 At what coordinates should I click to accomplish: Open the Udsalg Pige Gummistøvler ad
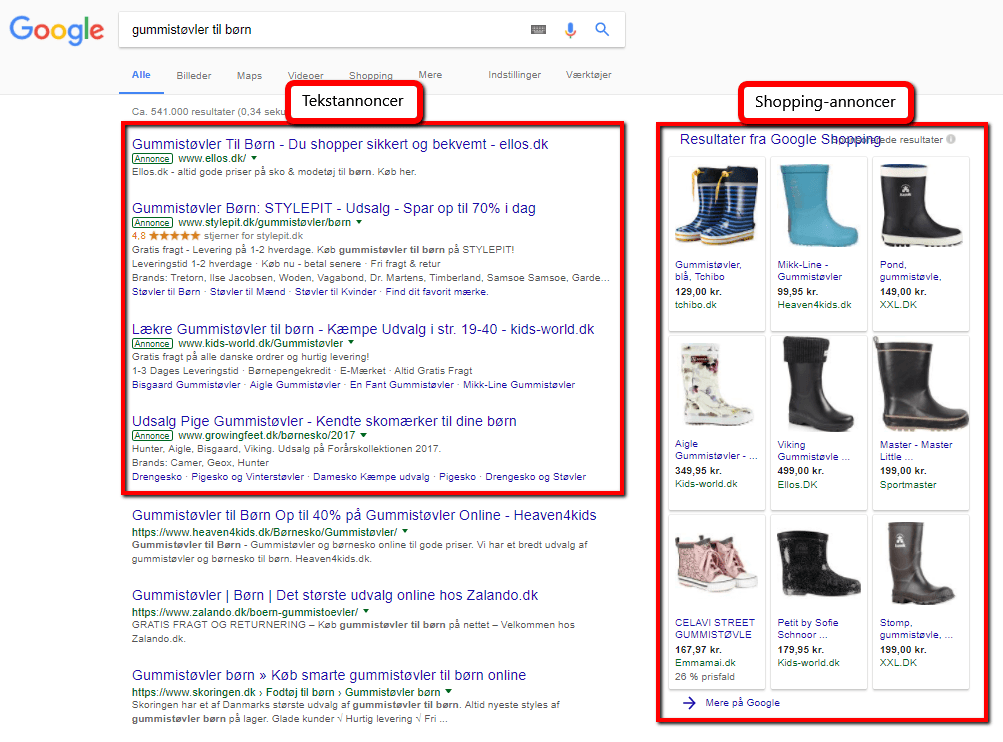coord(324,422)
